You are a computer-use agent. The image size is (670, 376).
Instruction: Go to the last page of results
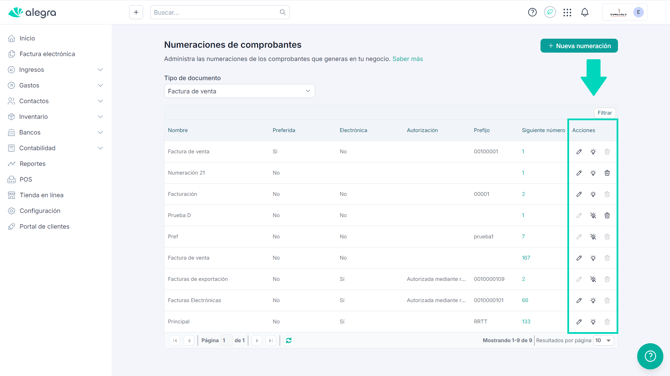(270, 341)
